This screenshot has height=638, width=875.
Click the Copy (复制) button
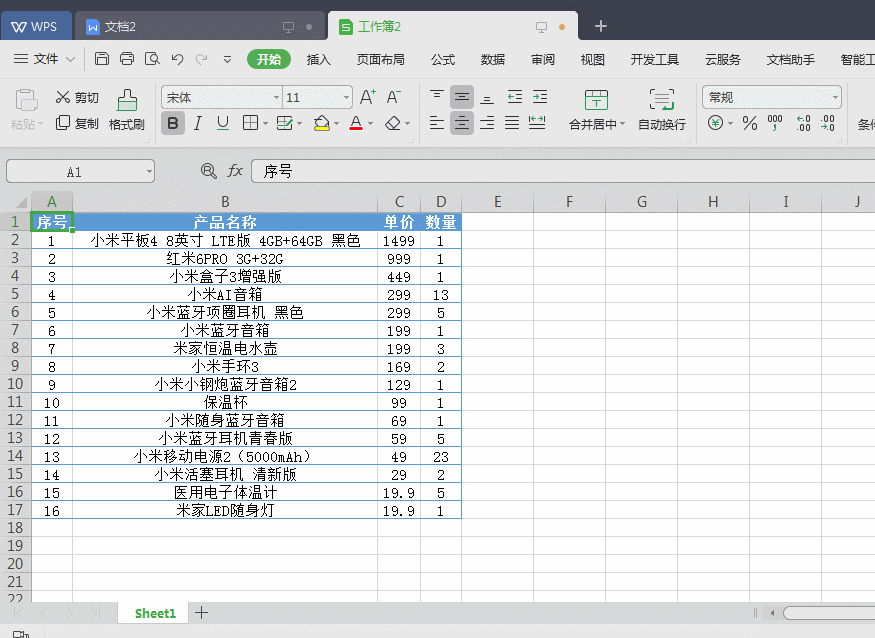click(x=77, y=123)
